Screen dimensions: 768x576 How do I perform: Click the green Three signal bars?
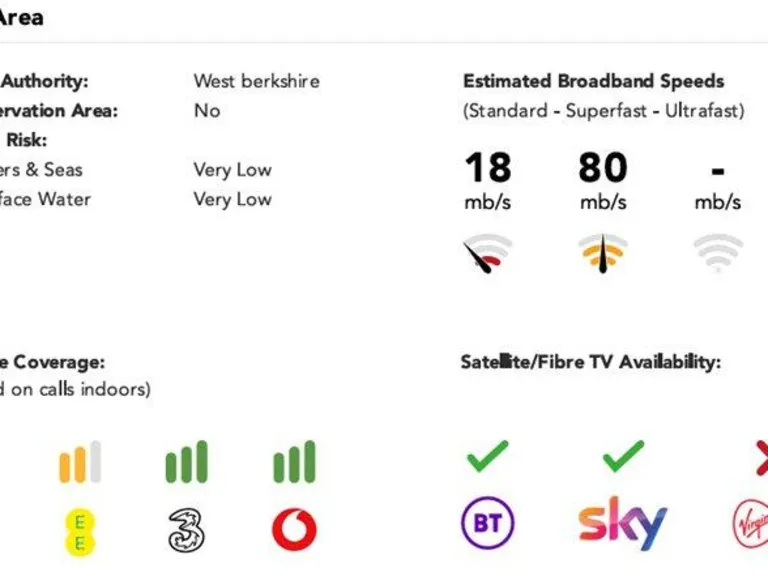click(187, 462)
